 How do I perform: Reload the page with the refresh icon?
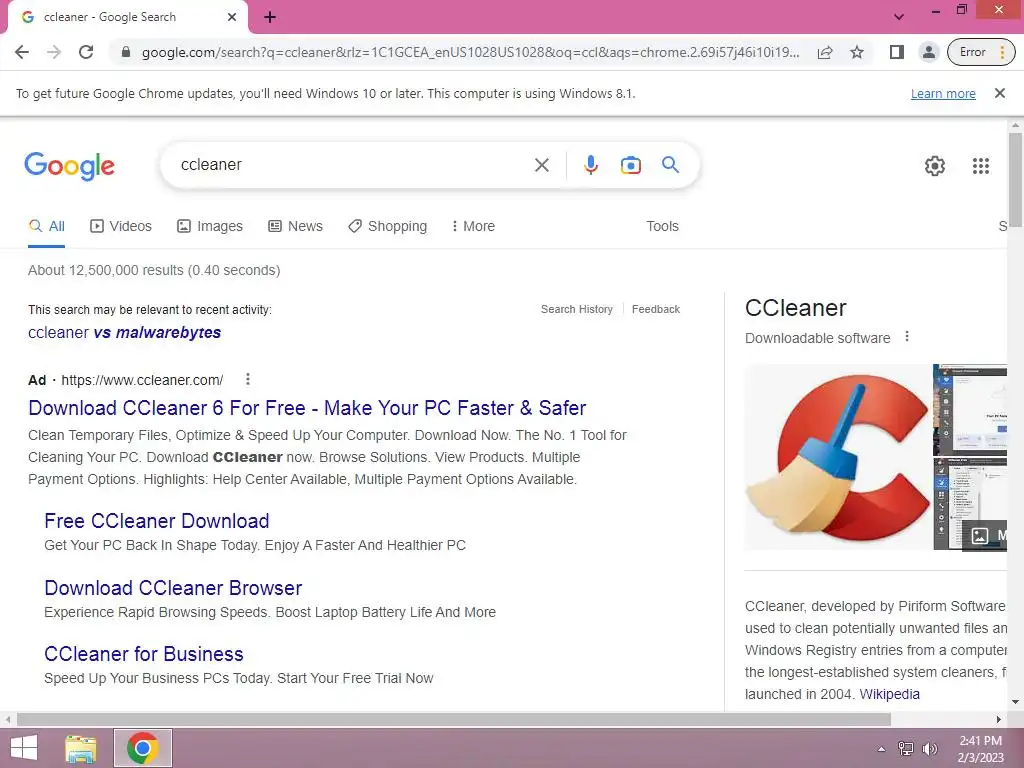point(86,52)
